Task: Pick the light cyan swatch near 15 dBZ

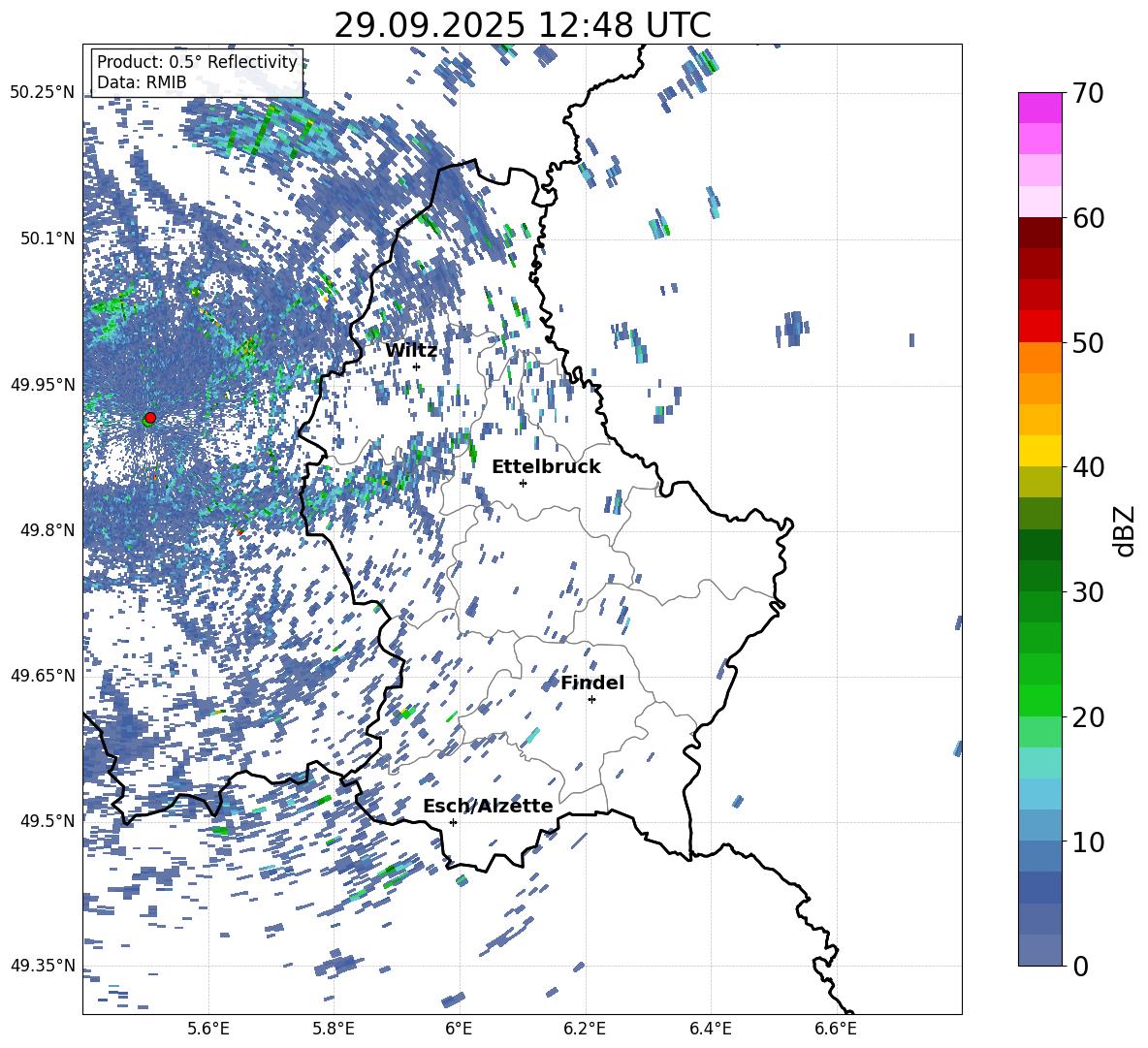Action: (1040, 763)
